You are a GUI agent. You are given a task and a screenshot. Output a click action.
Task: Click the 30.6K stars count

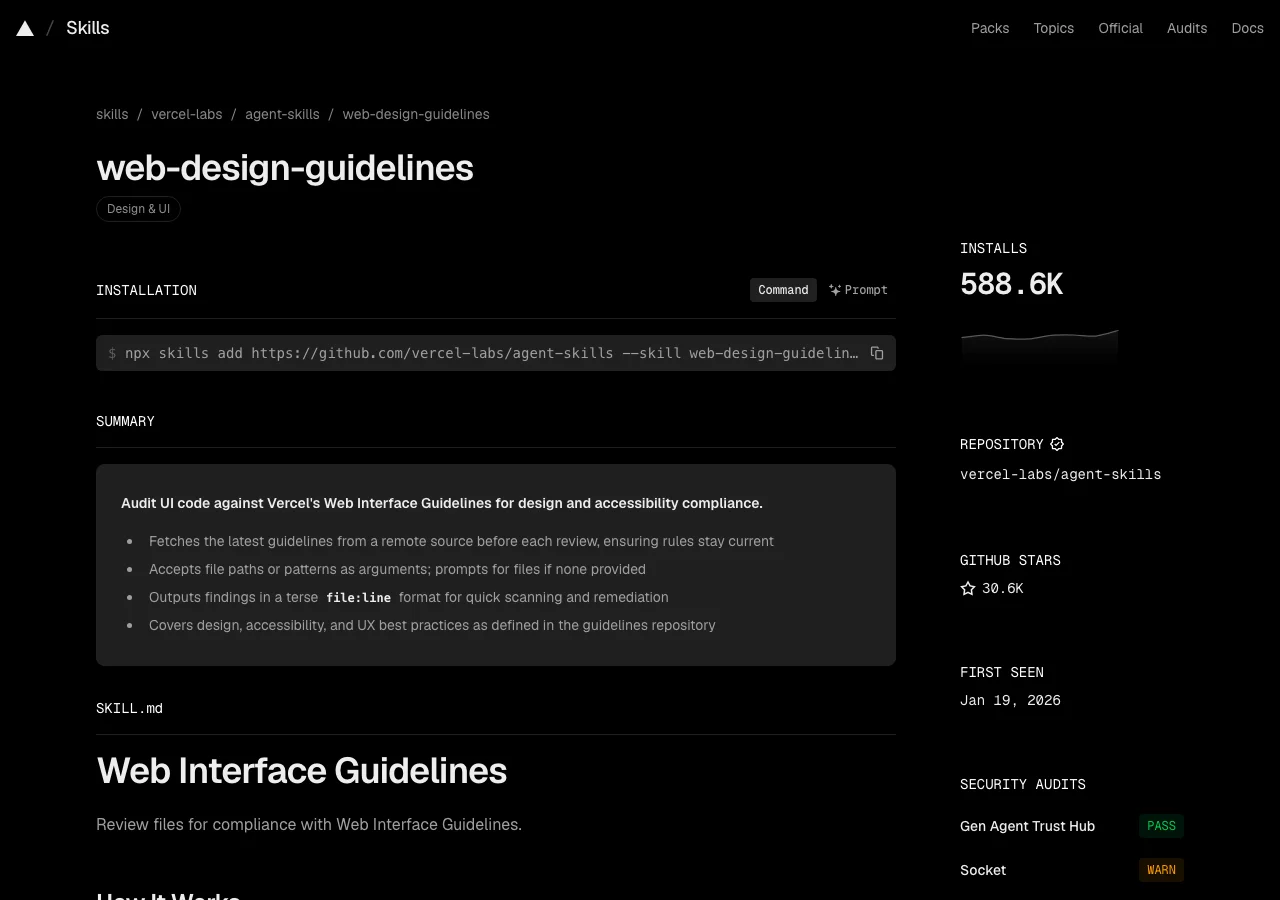coord(1002,589)
